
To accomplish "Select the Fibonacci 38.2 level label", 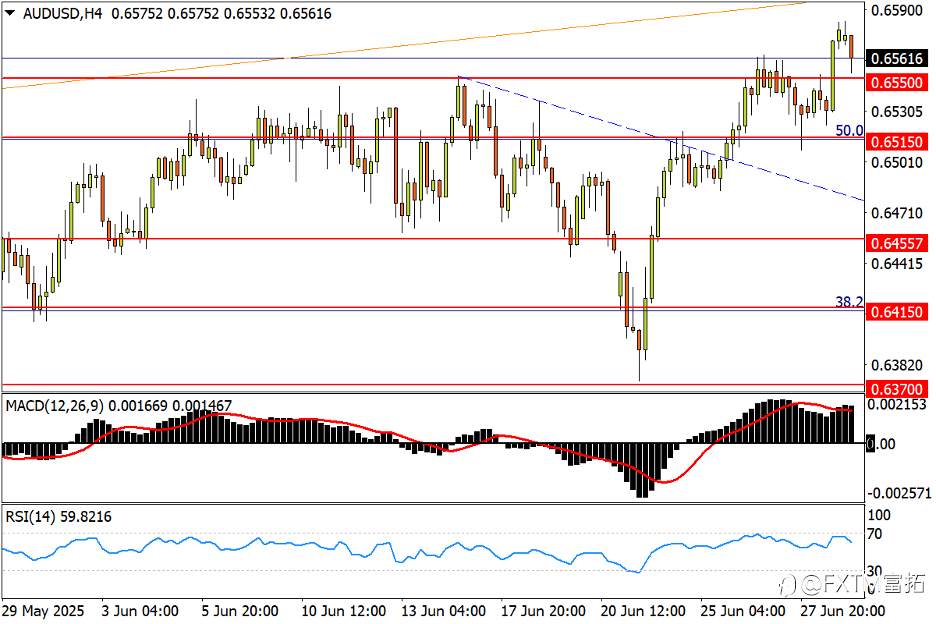I will (849, 302).
